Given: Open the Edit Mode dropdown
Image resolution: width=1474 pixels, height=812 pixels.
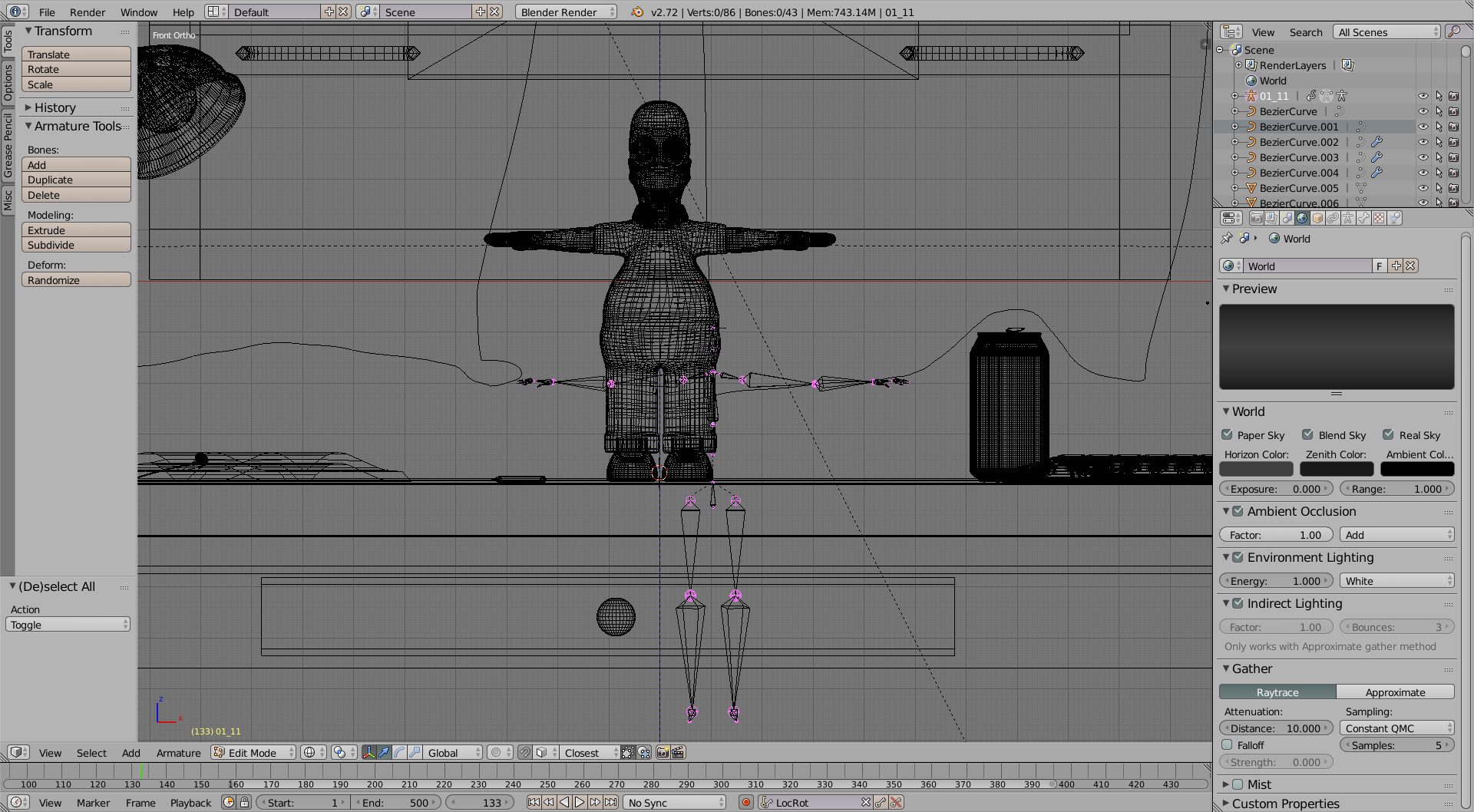Looking at the screenshot, I should coord(253,753).
